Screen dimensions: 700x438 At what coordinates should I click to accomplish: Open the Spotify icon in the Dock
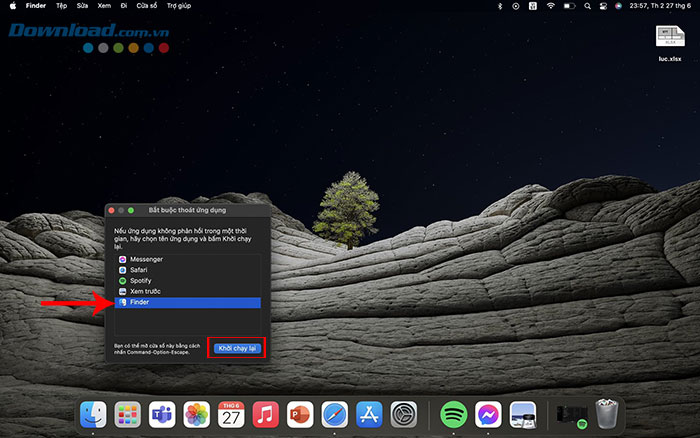(x=454, y=414)
